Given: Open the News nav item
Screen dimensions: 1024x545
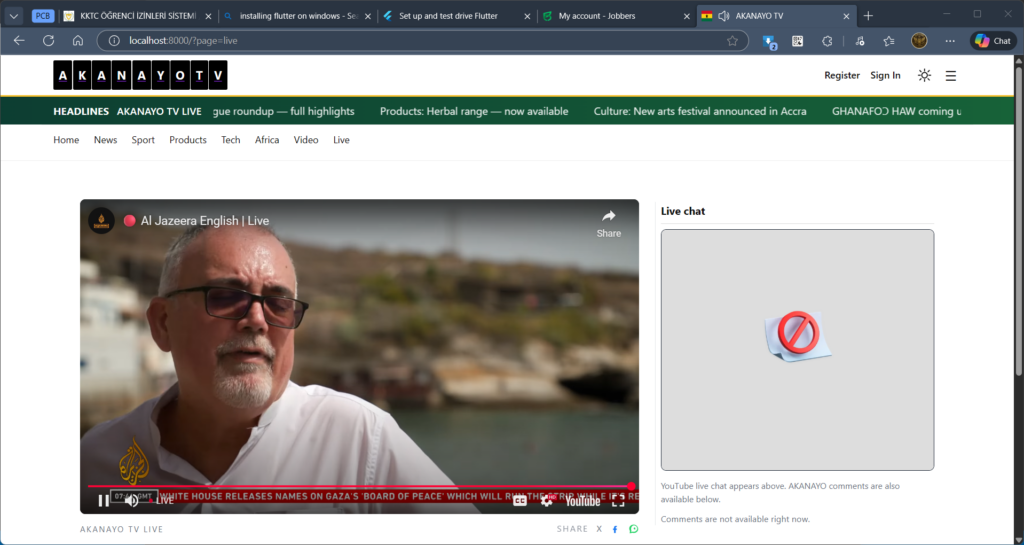Looking at the screenshot, I should click(x=105, y=140).
